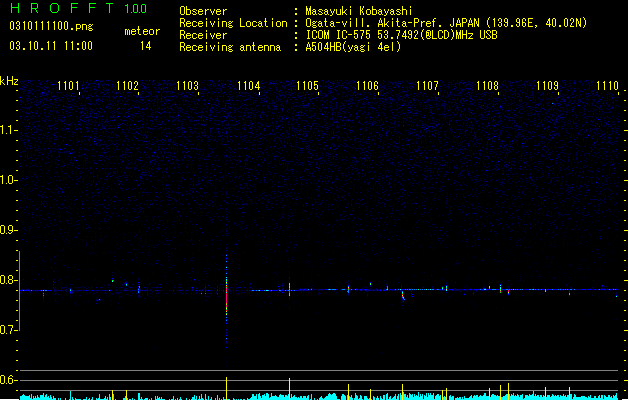Click the 1101 time axis label
The width and height of the screenshot is (629, 400).
click(68, 86)
